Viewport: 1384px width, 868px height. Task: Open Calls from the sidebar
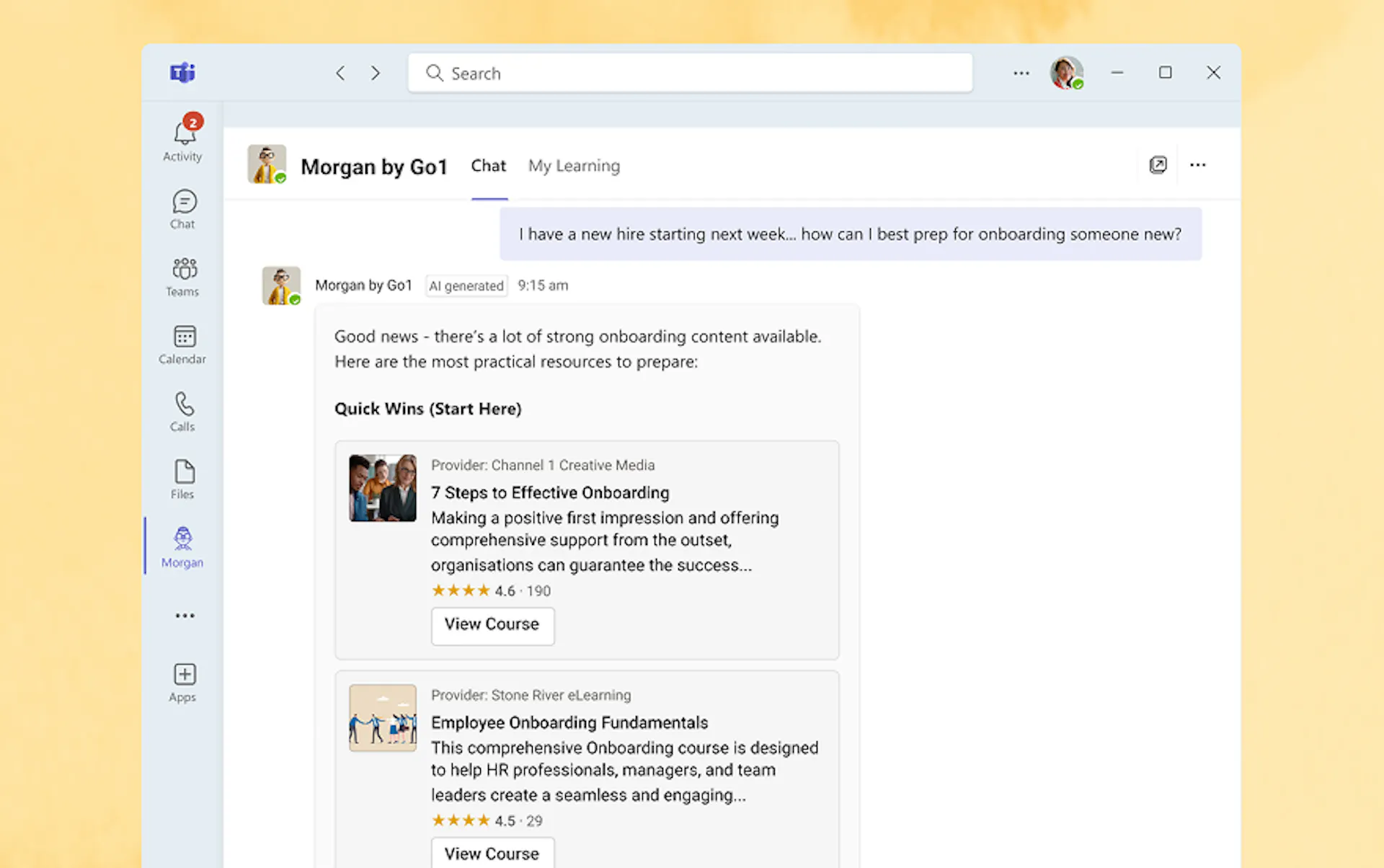(183, 412)
